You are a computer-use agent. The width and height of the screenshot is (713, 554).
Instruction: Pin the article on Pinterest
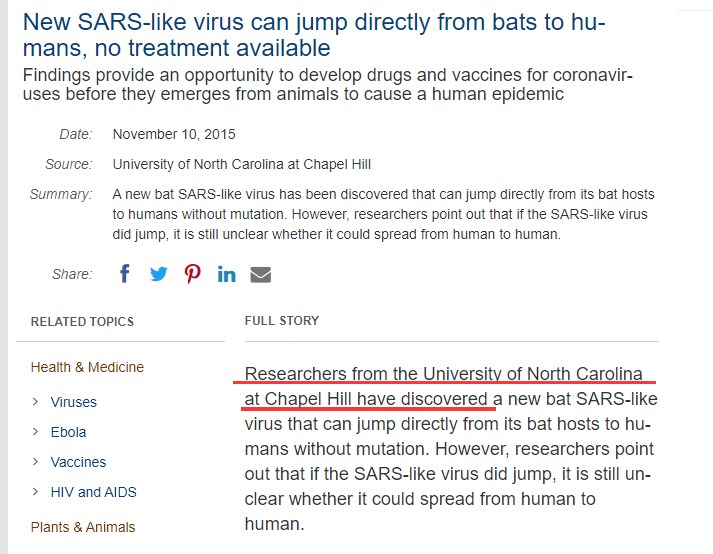[x=193, y=274]
